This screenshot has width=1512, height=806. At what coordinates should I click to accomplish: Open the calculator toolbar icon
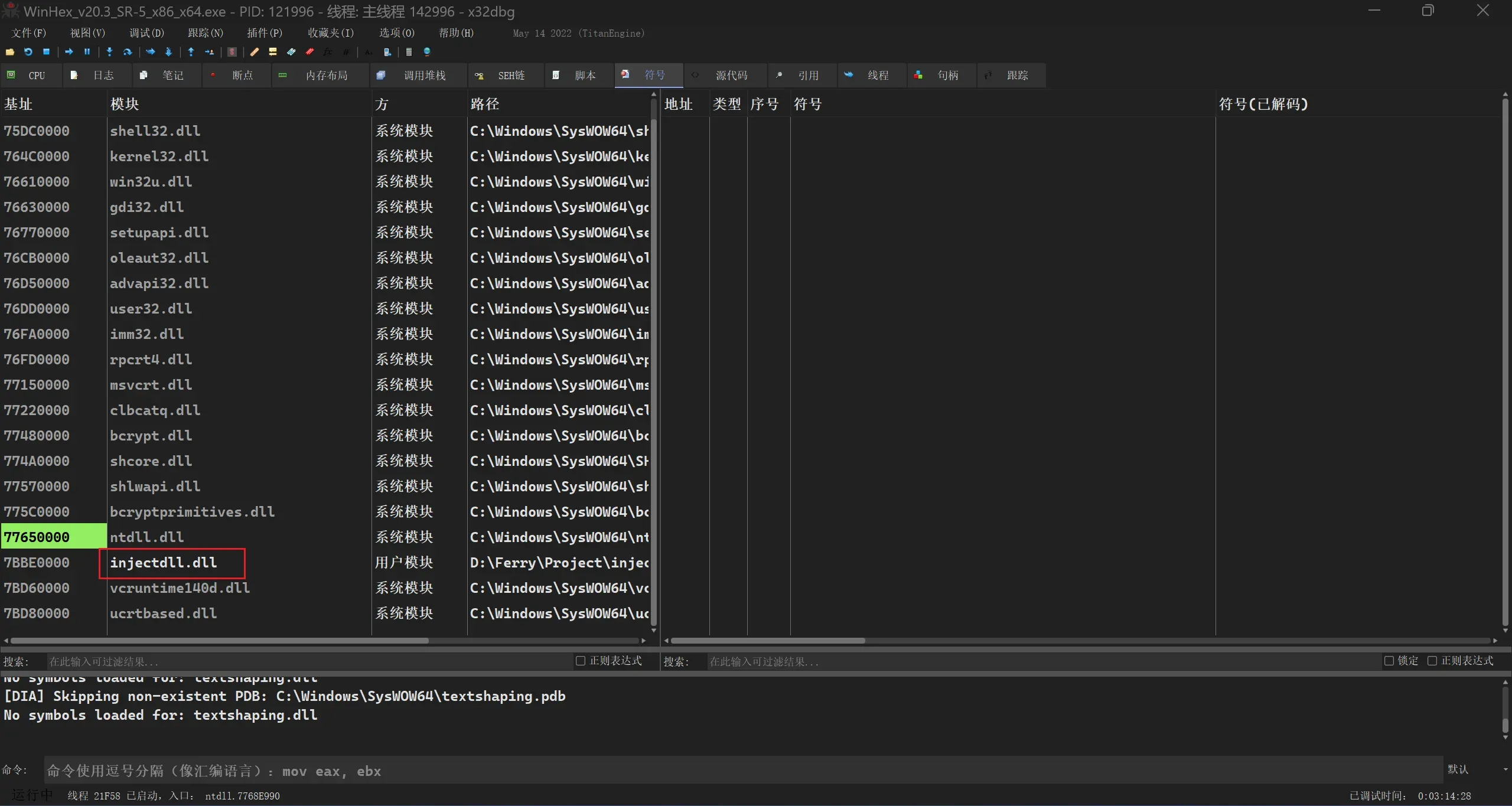[x=408, y=52]
